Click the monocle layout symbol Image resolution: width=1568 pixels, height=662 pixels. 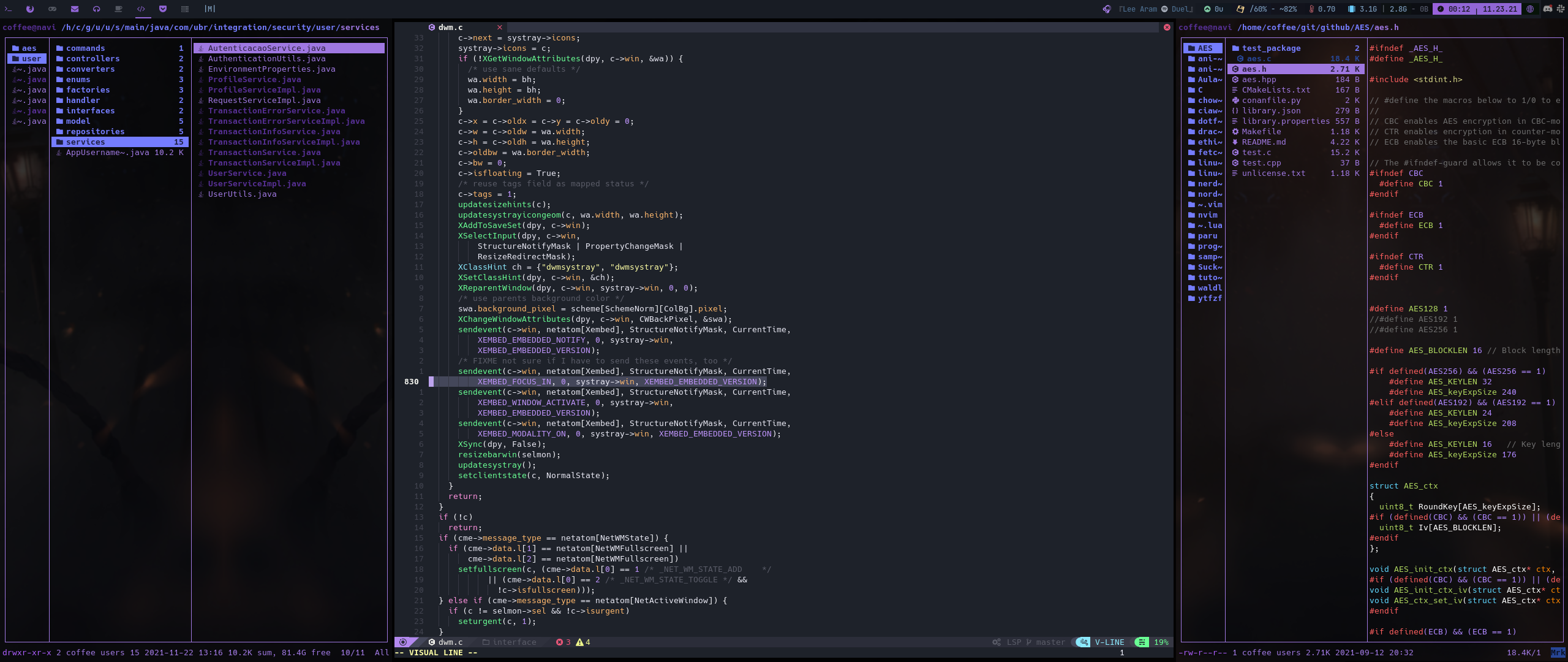(x=209, y=9)
